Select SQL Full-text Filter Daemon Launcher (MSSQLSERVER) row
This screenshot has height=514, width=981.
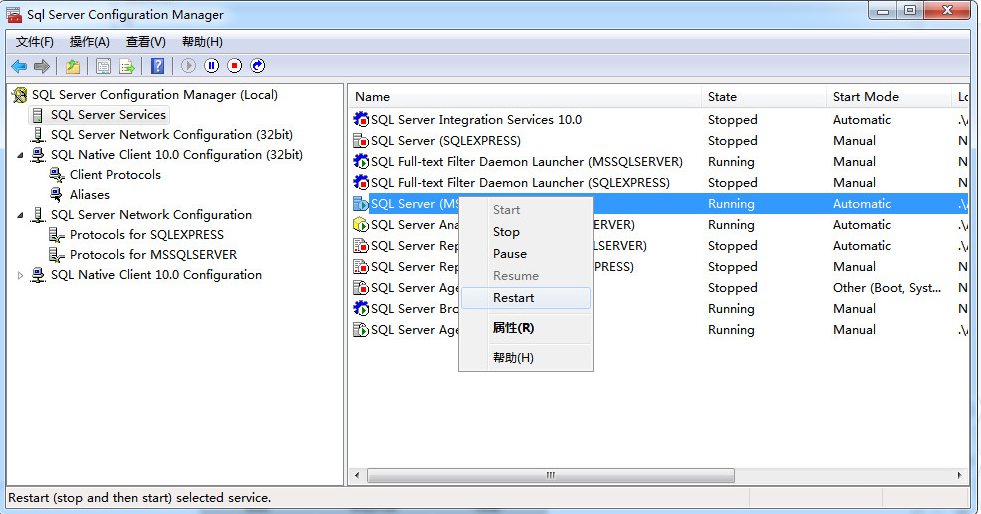659,161
